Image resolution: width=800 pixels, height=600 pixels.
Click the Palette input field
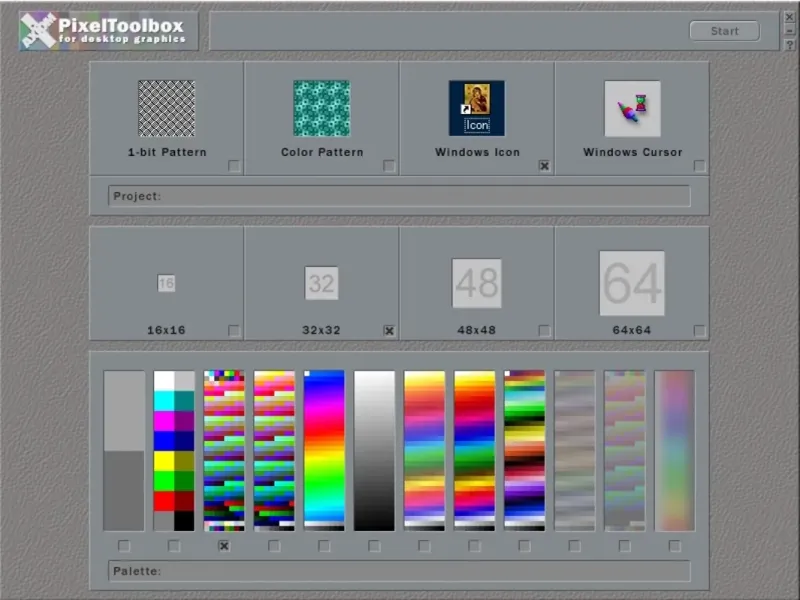[x=399, y=571]
